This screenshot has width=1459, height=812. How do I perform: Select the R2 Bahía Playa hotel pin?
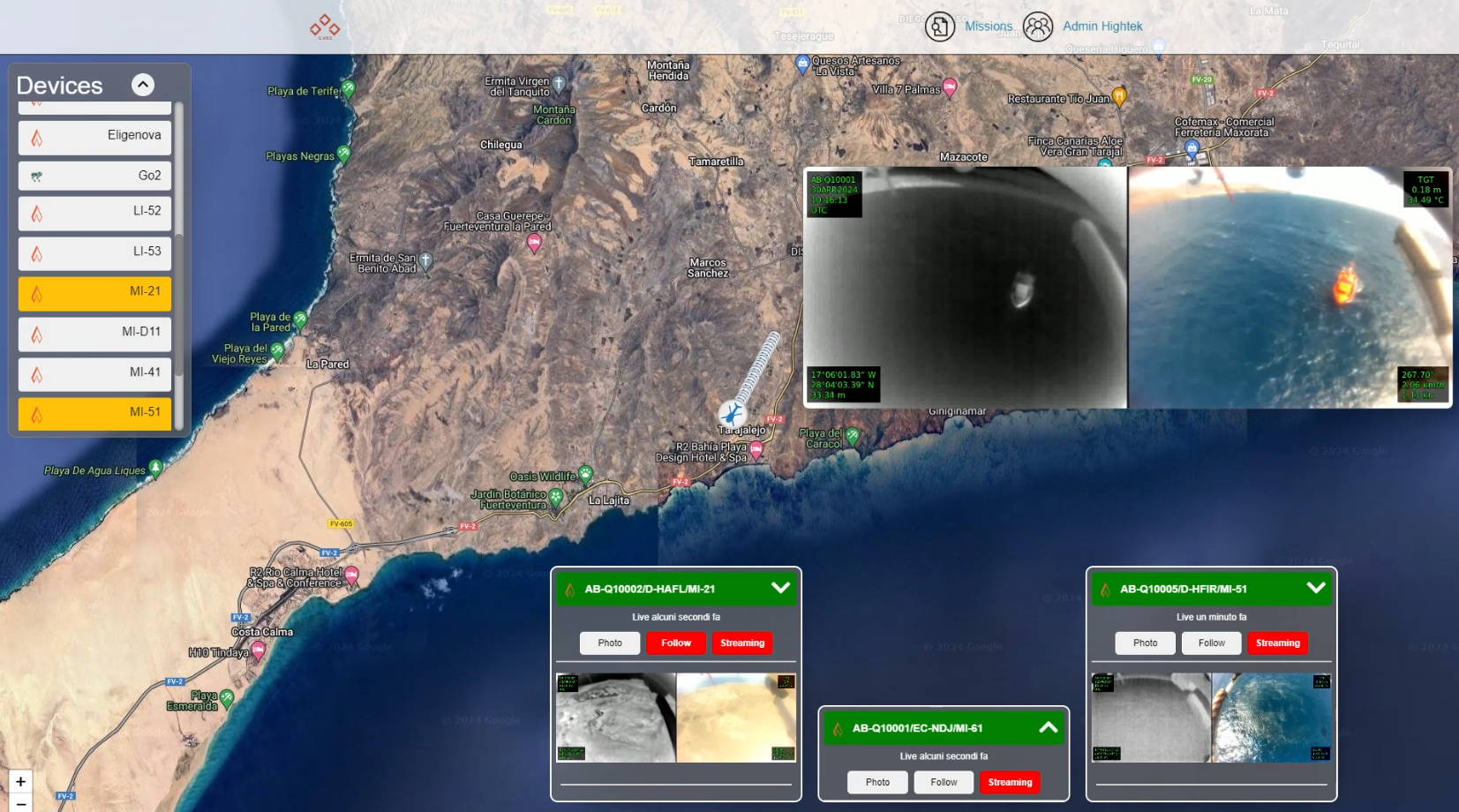pos(756,450)
